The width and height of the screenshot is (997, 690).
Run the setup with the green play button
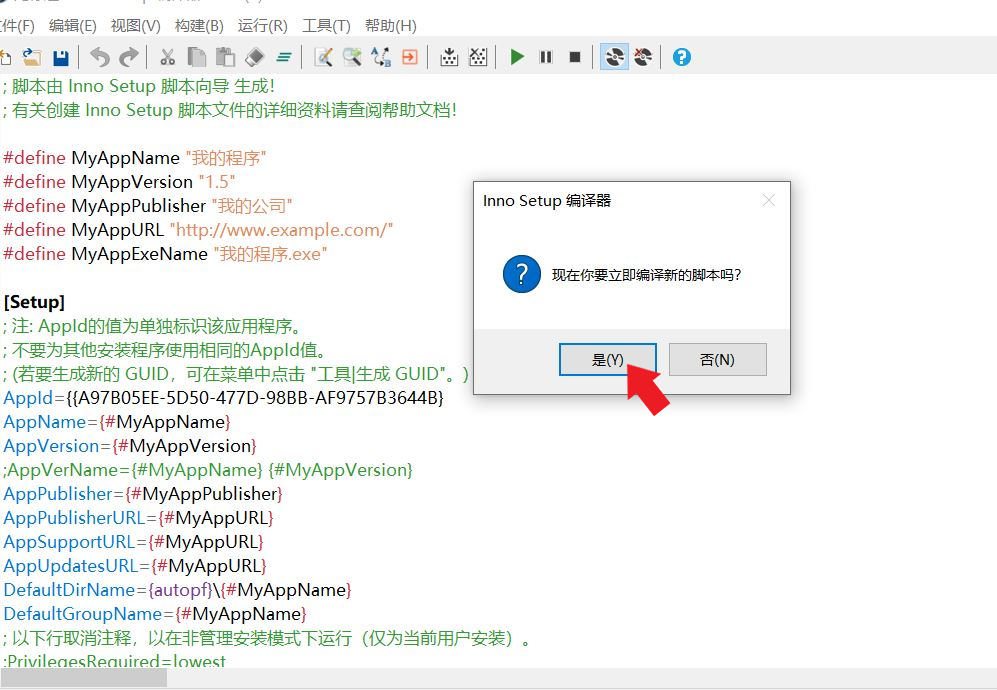pyautogui.click(x=517, y=57)
